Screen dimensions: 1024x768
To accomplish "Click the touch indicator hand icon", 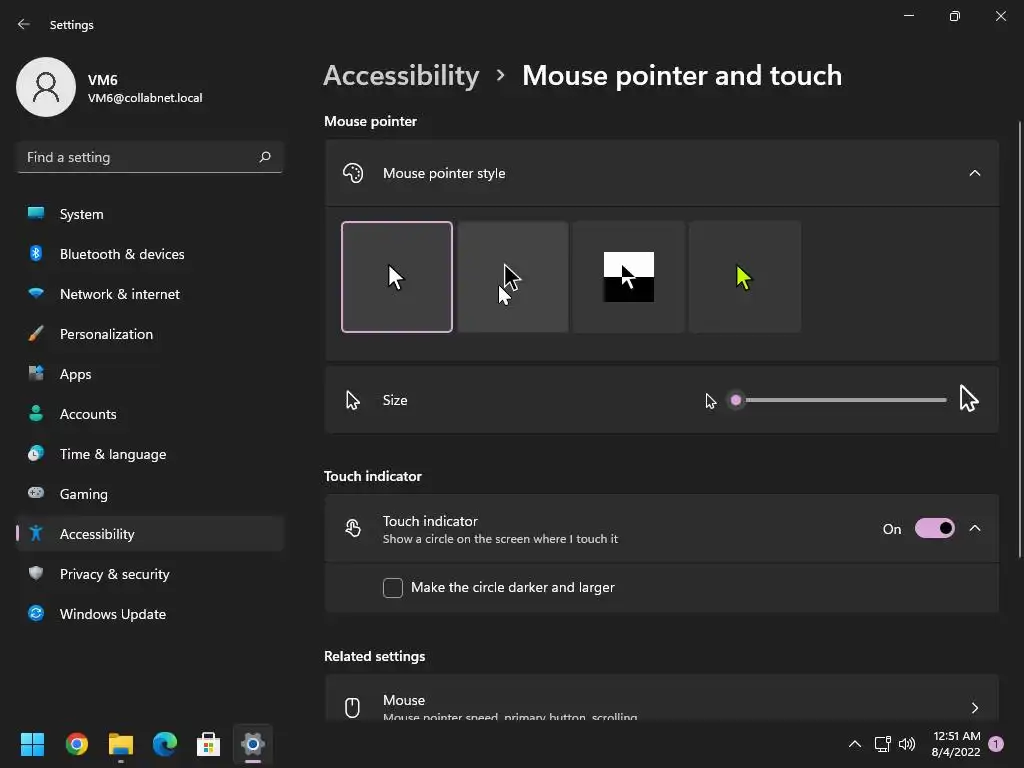I will click(x=353, y=528).
